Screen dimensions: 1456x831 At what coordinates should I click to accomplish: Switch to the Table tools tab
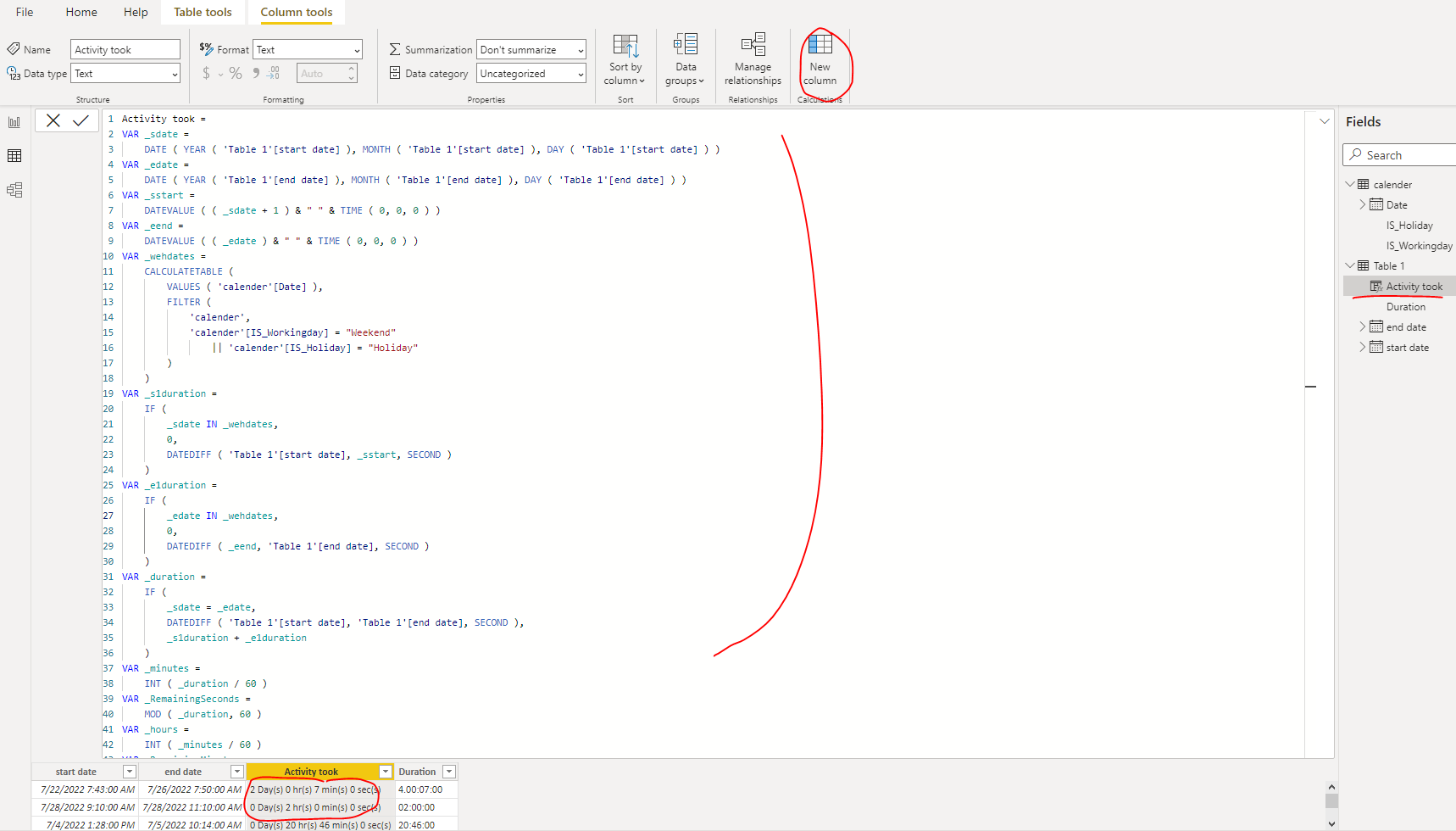tap(203, 12)
